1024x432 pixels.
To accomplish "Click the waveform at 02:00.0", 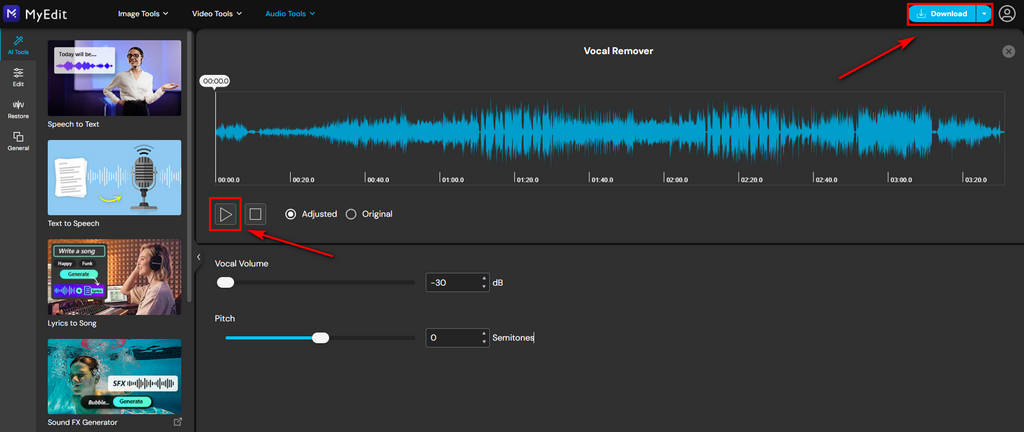I will coord(665,132).
